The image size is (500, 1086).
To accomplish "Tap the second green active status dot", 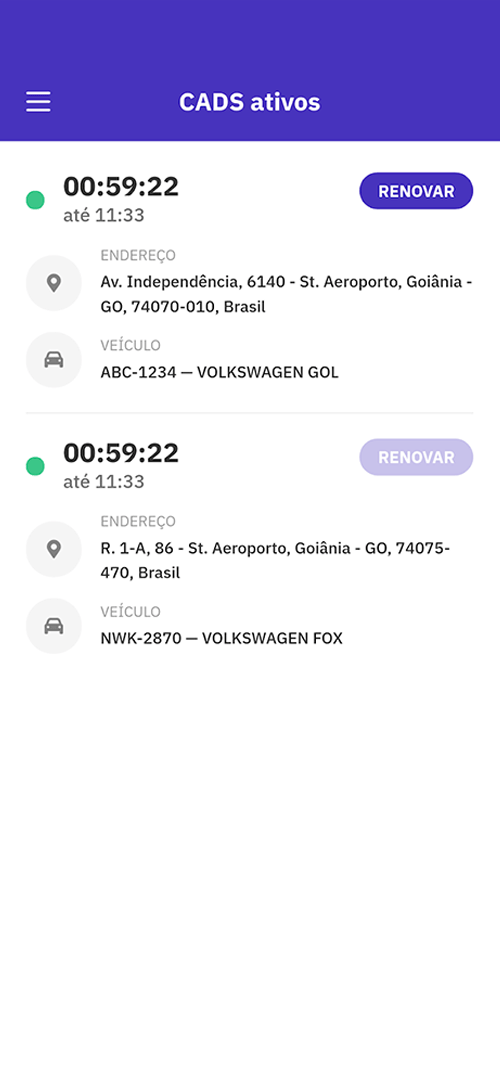I will tap(35, 466).
